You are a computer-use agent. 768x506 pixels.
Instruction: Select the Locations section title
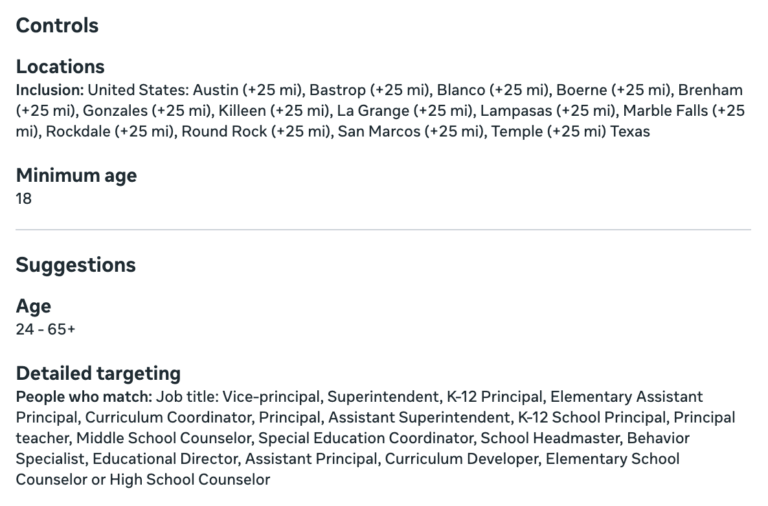[x=60, y=67]
